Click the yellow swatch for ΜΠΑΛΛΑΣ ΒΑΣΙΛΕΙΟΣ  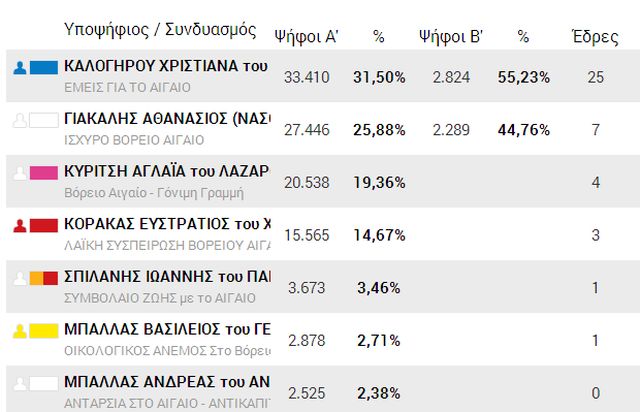44,330
